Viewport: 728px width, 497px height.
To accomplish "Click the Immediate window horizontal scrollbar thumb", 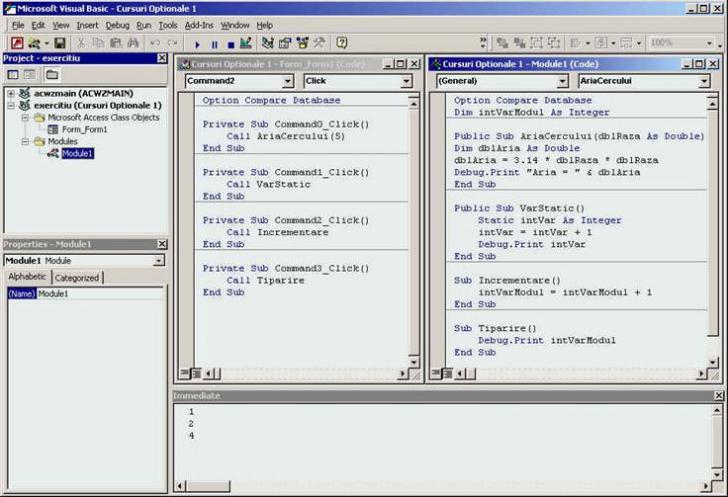I will pyautogui.click(x=208, y=486).
